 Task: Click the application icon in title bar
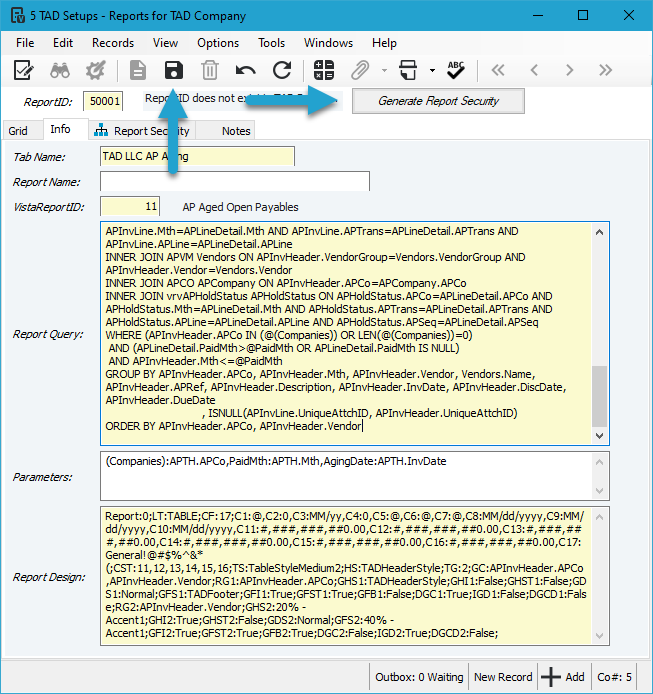17,16
